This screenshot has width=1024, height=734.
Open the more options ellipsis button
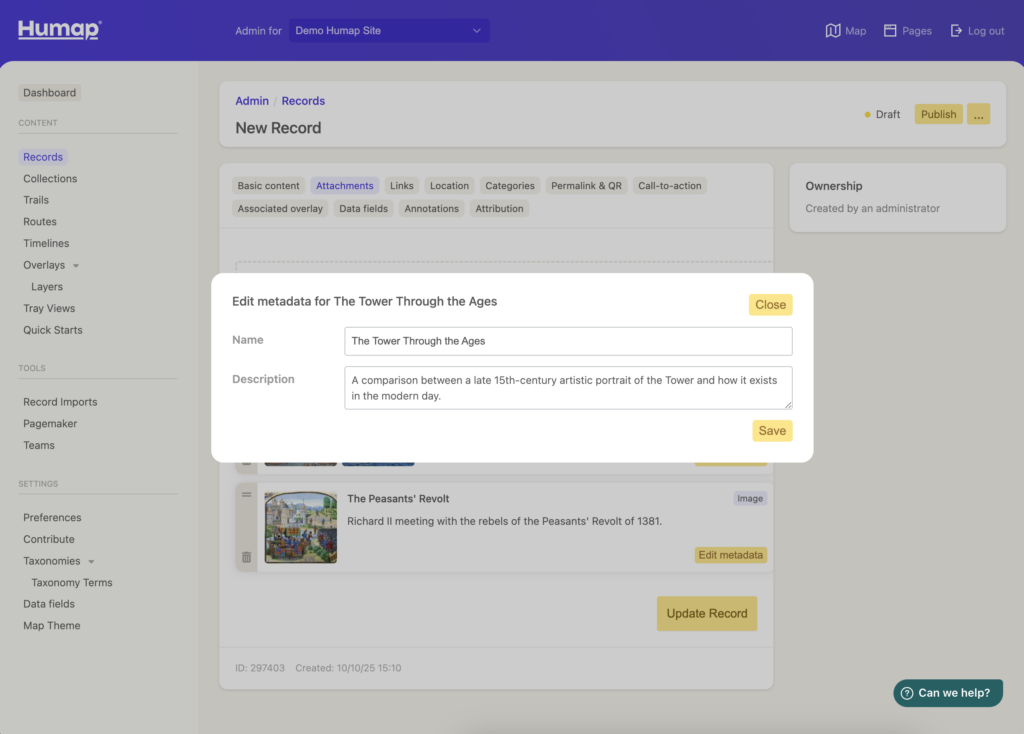pyautogui.click(x=979, y=114)
